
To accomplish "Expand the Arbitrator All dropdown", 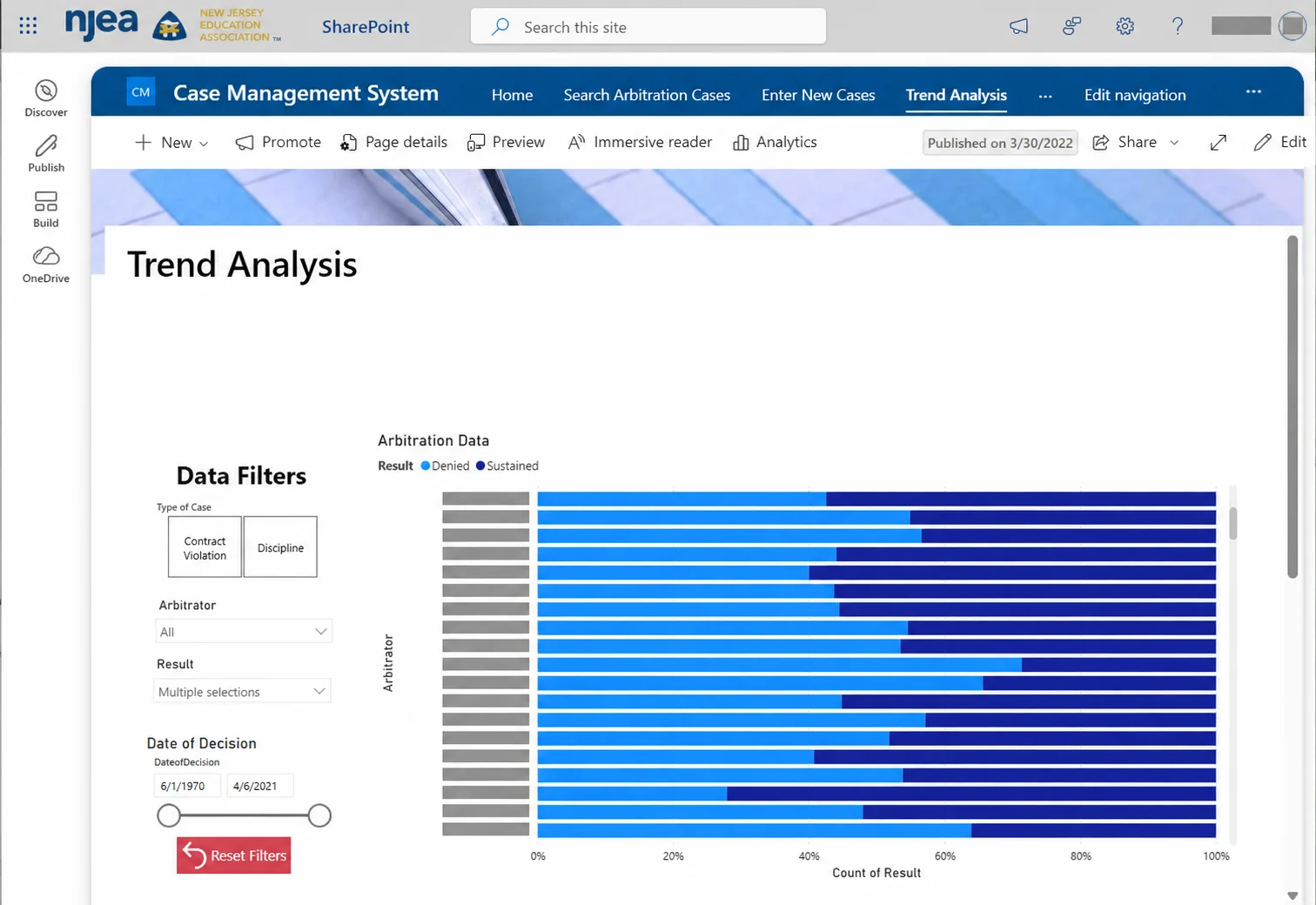I will [243, 631].
